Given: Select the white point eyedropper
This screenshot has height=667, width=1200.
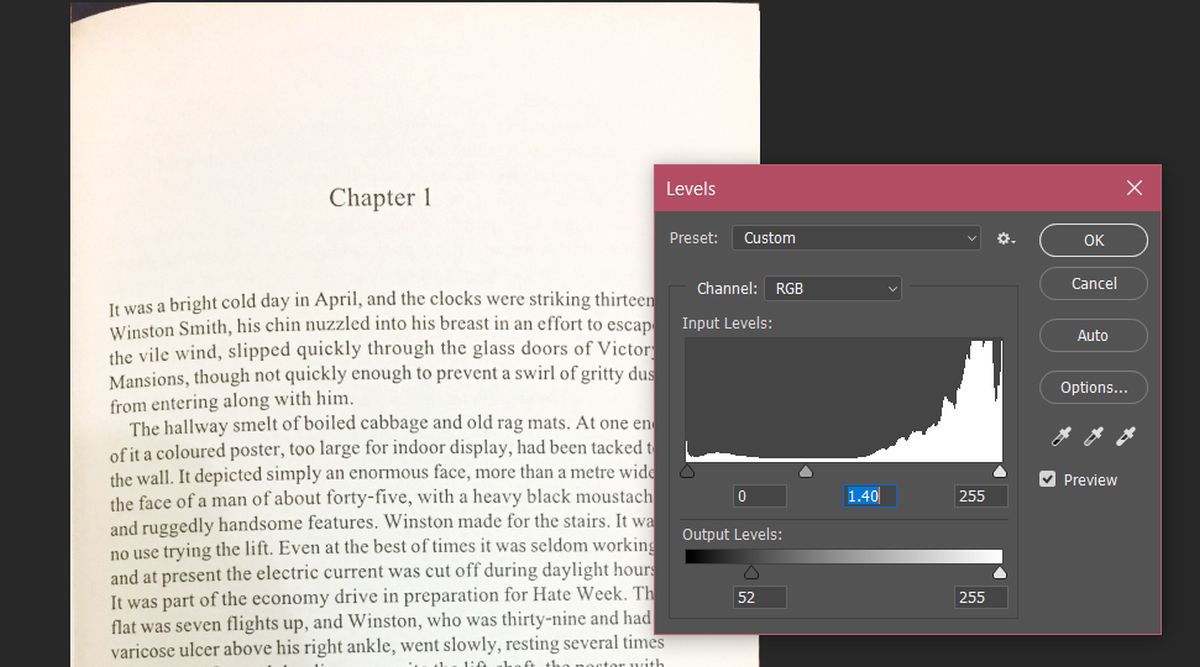Looking at the screenshot, I should tap(1123, 437).
